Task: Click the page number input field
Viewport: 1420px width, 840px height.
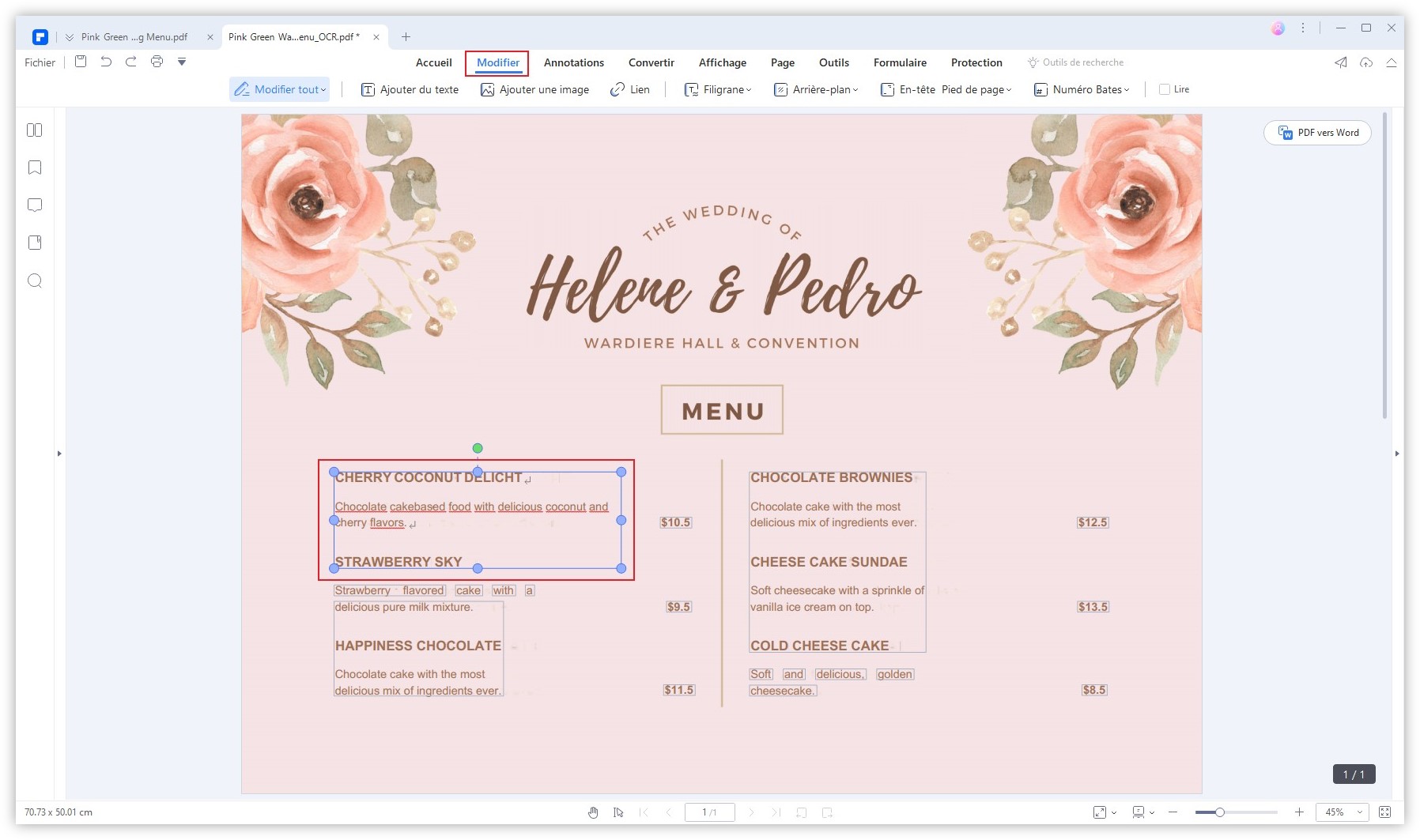Action: coord(709,812)
